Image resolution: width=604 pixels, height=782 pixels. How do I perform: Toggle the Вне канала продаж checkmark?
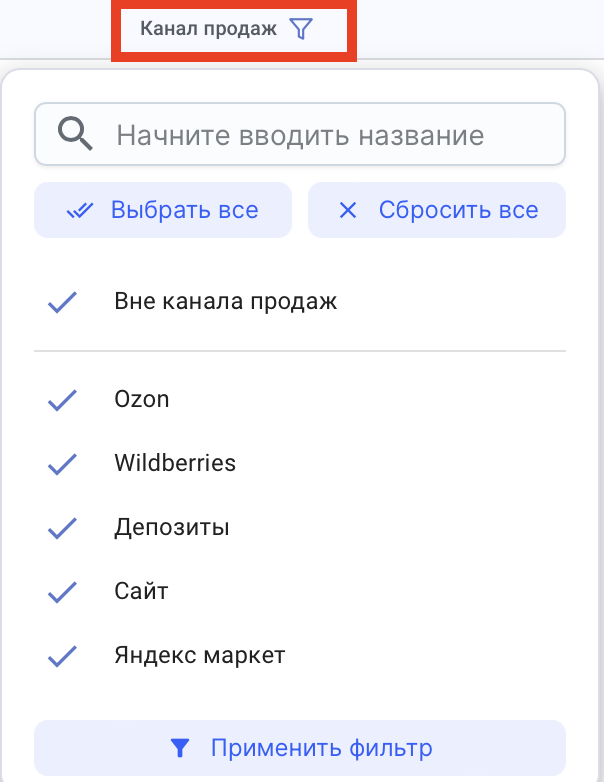point(62,302)
